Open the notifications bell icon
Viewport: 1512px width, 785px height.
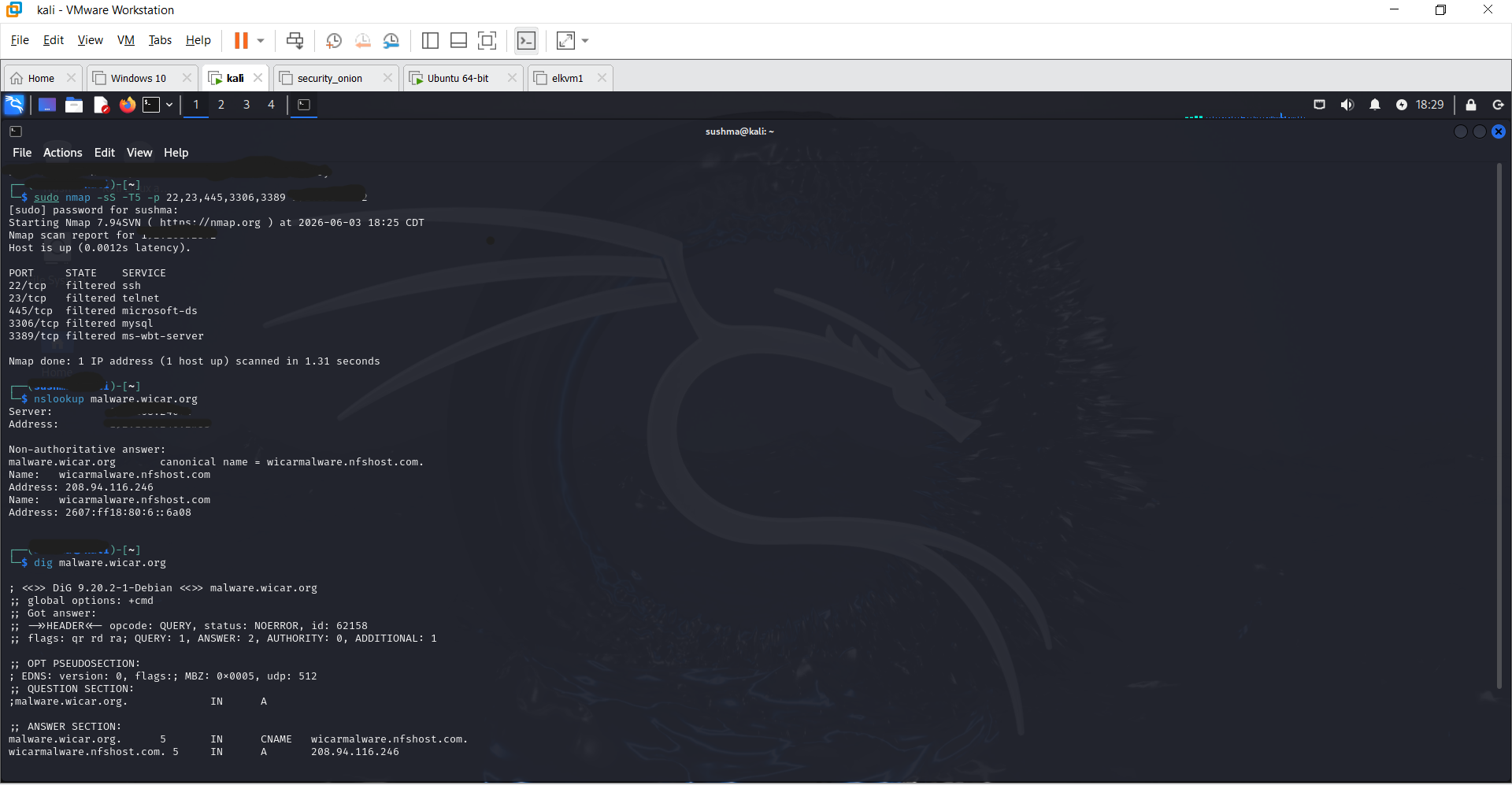click(x=1375, y=105)
